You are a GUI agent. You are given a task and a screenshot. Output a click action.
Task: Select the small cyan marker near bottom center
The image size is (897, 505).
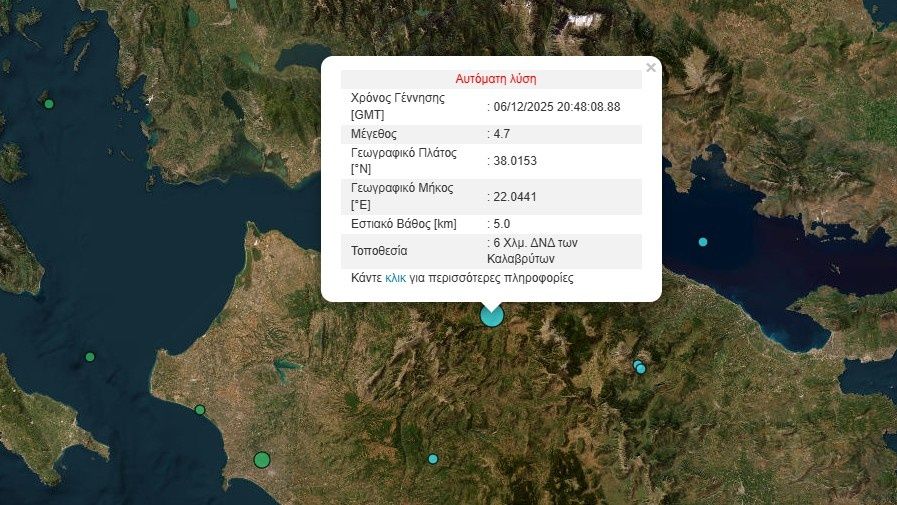pyautogui.click(x=433, y=459)
